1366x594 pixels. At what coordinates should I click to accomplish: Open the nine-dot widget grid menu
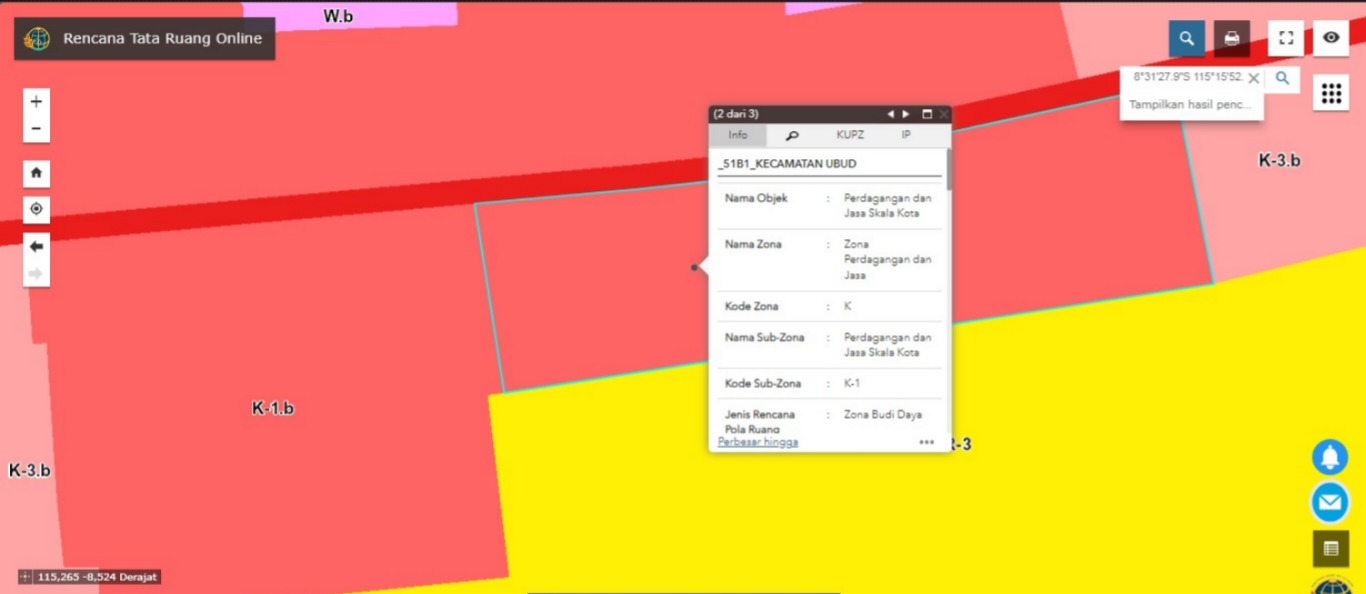1331,93
